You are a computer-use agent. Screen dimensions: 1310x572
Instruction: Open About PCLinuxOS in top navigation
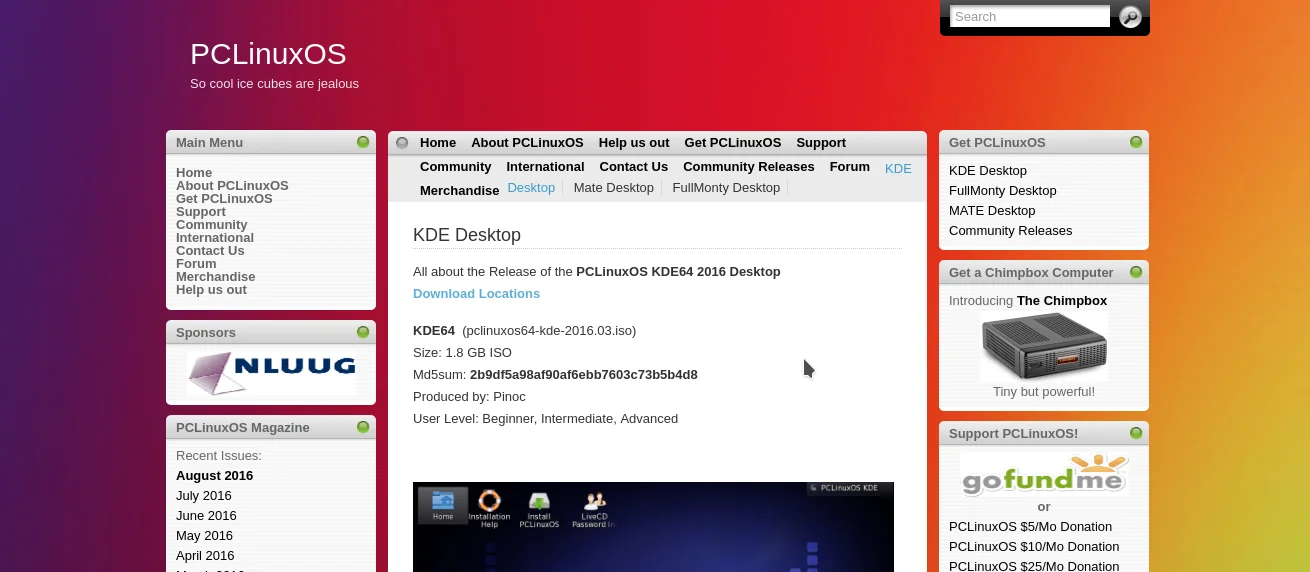[527, 143]
